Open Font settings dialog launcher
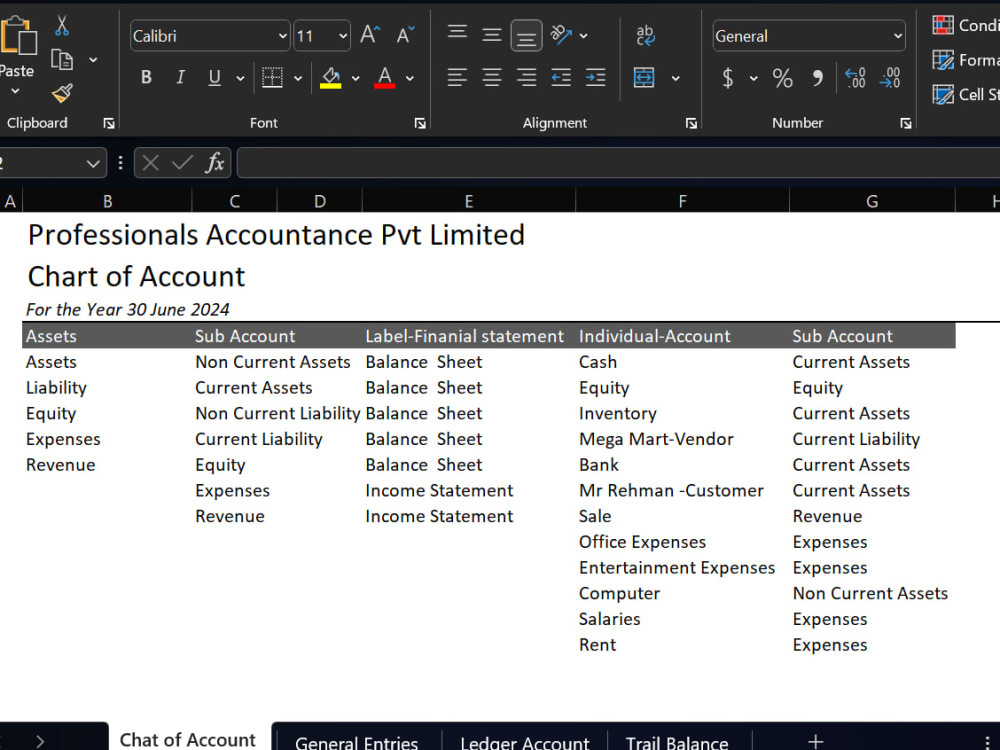1000x750 pixels. click(420, 123)
